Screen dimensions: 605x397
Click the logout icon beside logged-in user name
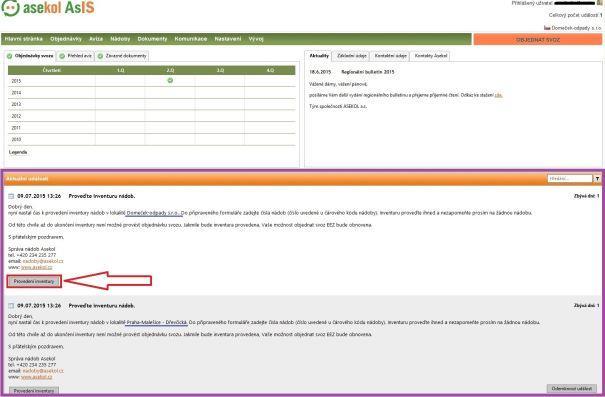coord(599,3)
